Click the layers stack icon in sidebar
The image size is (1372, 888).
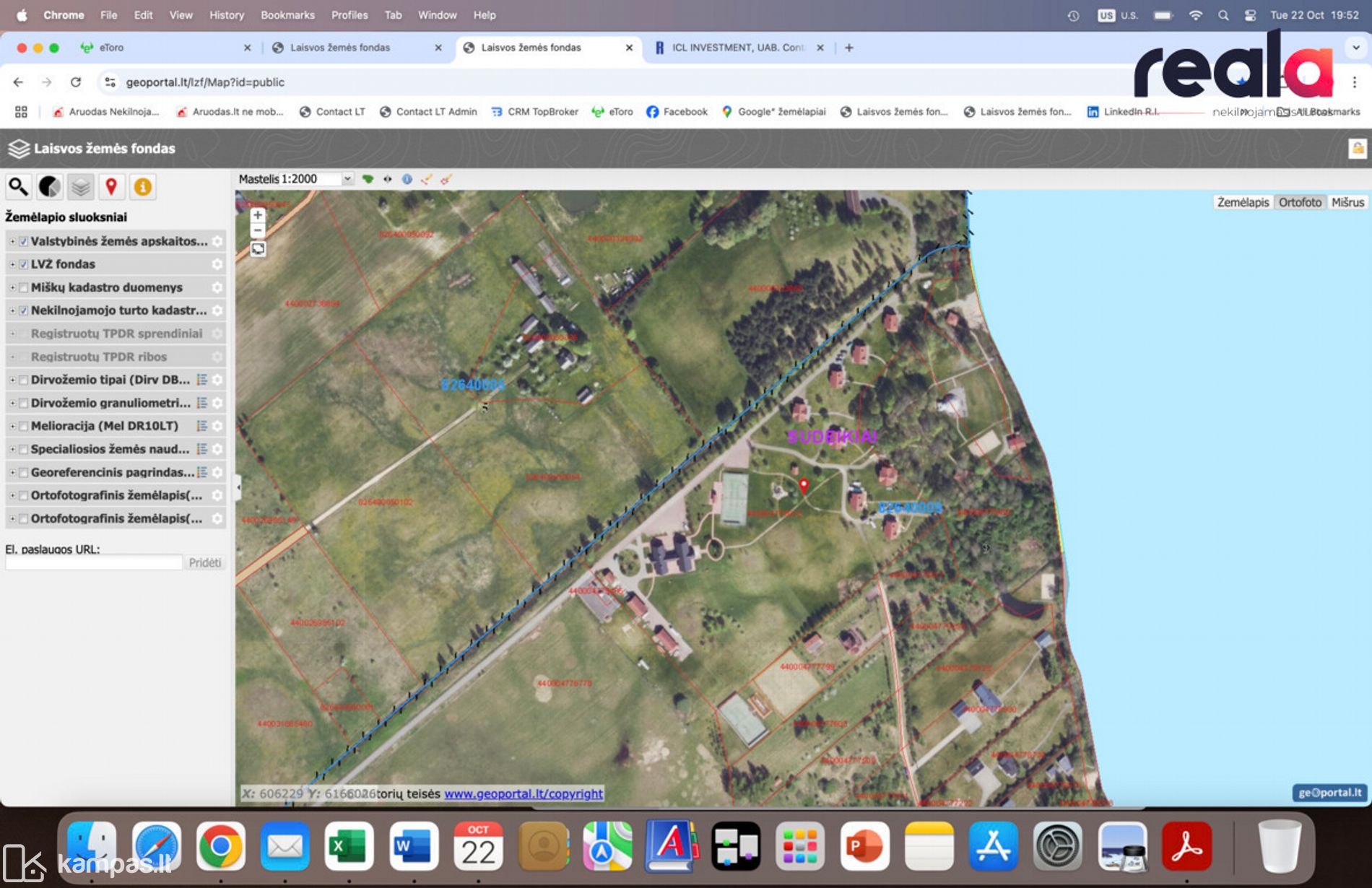pyautogui.click(x=81, y=187)
